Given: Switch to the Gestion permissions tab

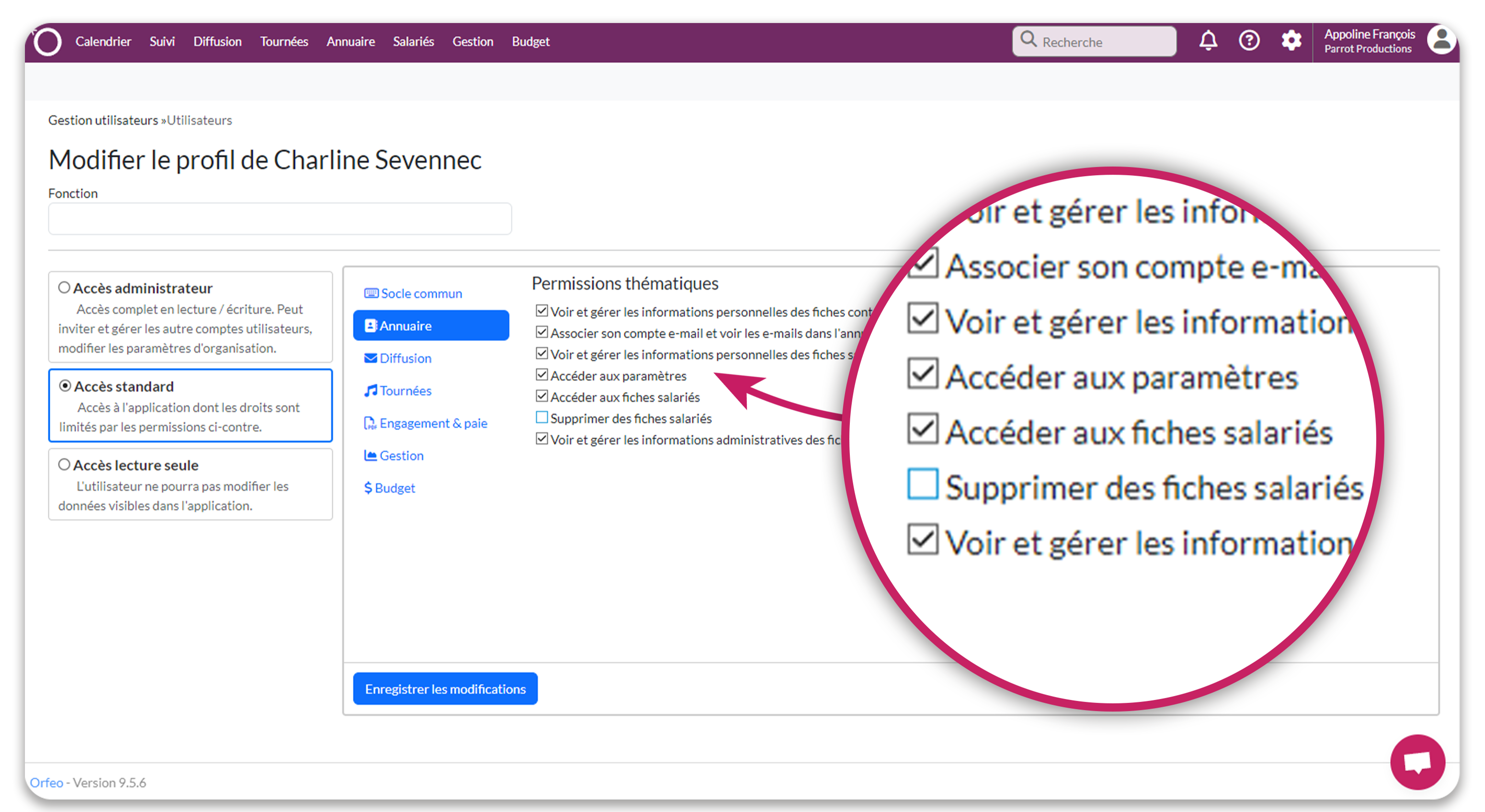Looking at the screenshot, I should tap(431, 455).
